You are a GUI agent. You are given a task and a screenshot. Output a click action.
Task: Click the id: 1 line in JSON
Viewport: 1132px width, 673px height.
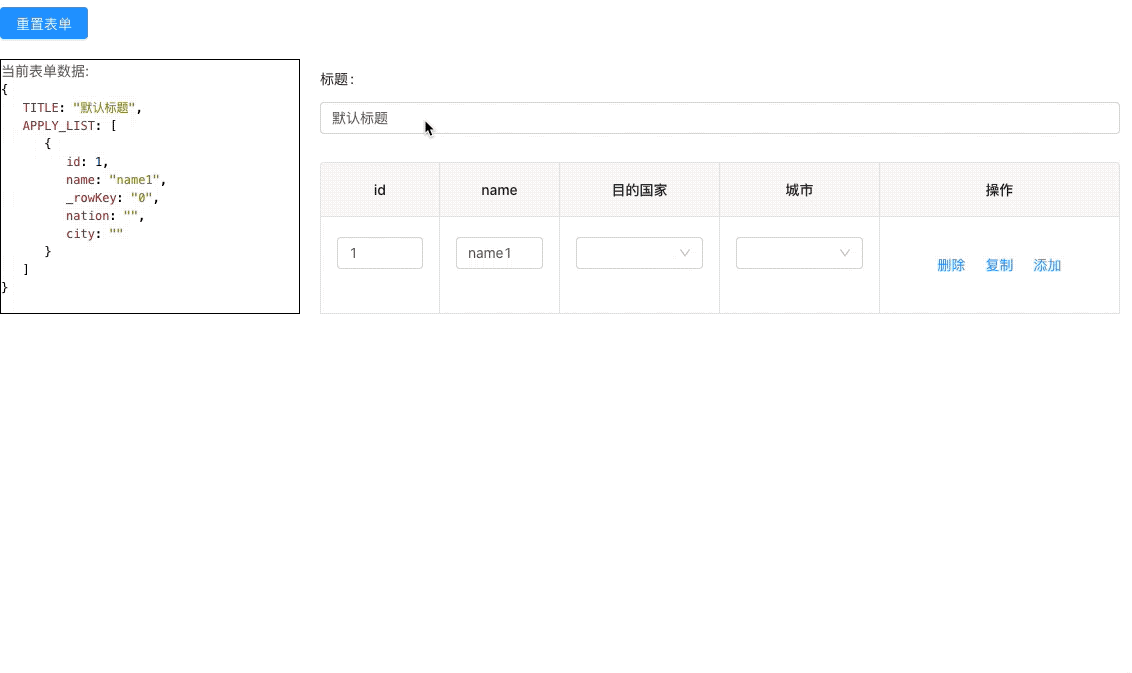tap(87, 162)
